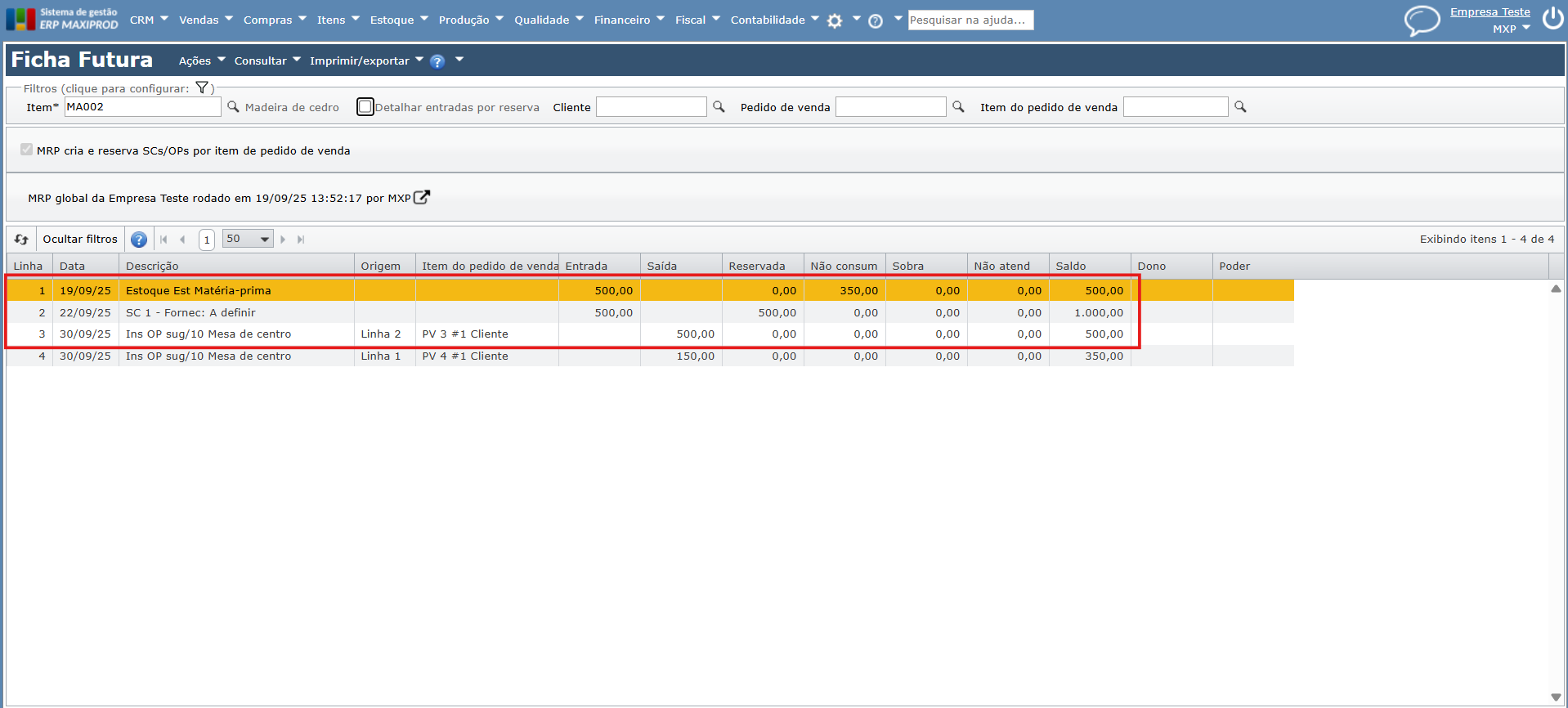Open the Estoque menu

coord(399,20)
